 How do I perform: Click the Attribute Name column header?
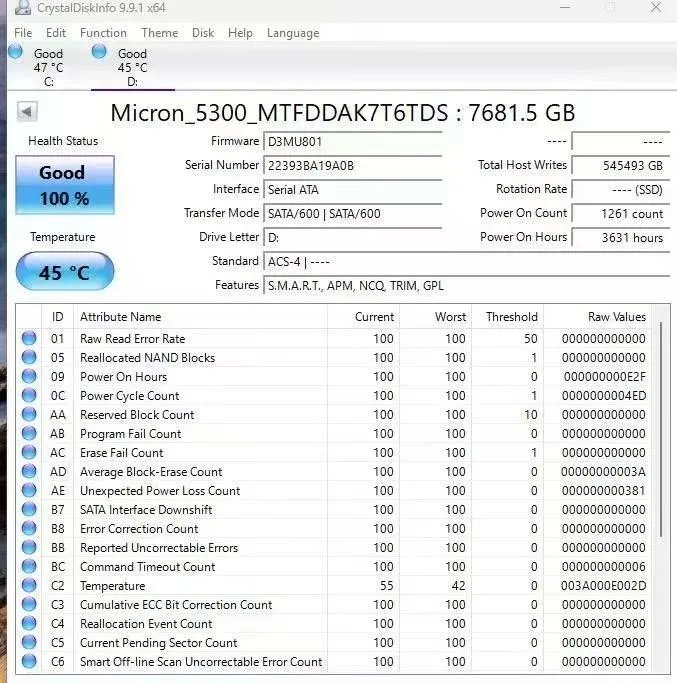pyautogui.click(x=200, y=317)
